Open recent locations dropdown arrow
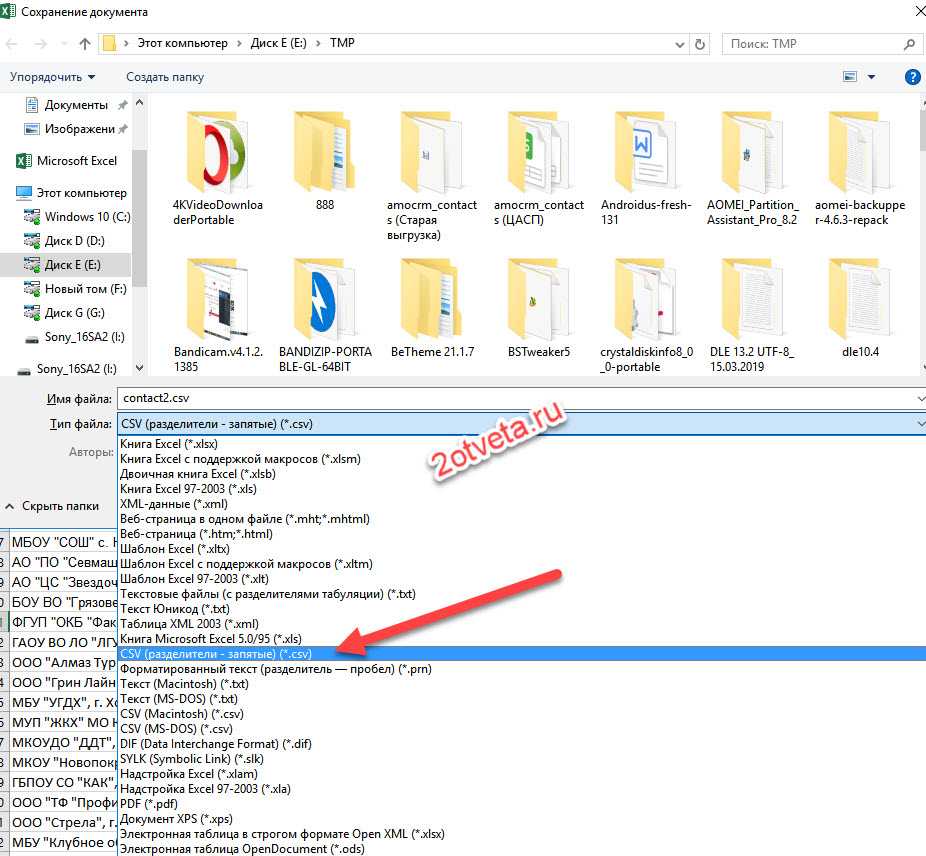This screenshot has height=856, width=926. tap(64, 44)
